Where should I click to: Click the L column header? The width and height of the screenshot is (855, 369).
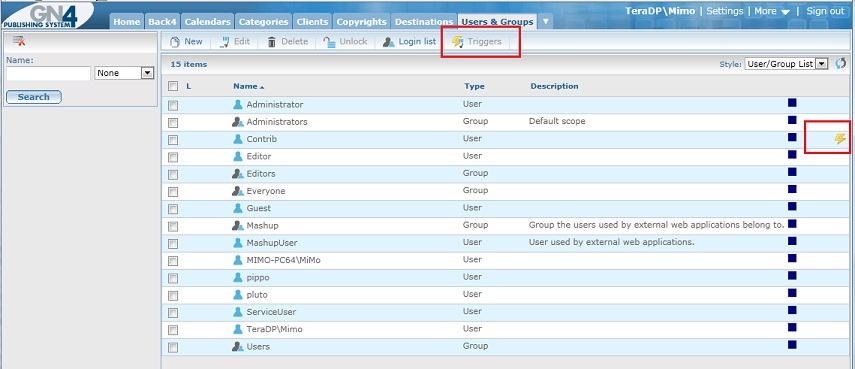click(x=189, y=86)
